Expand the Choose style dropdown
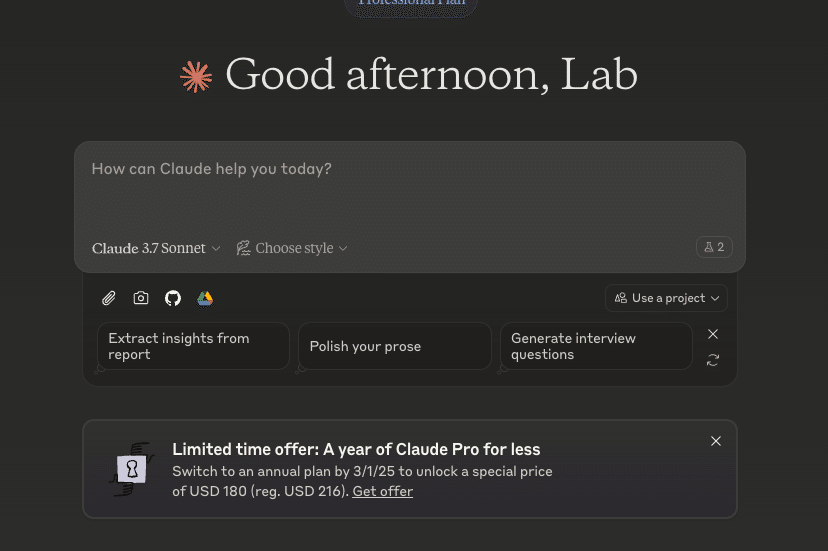The height and width of the screenshot is (551, 828). 292,248
